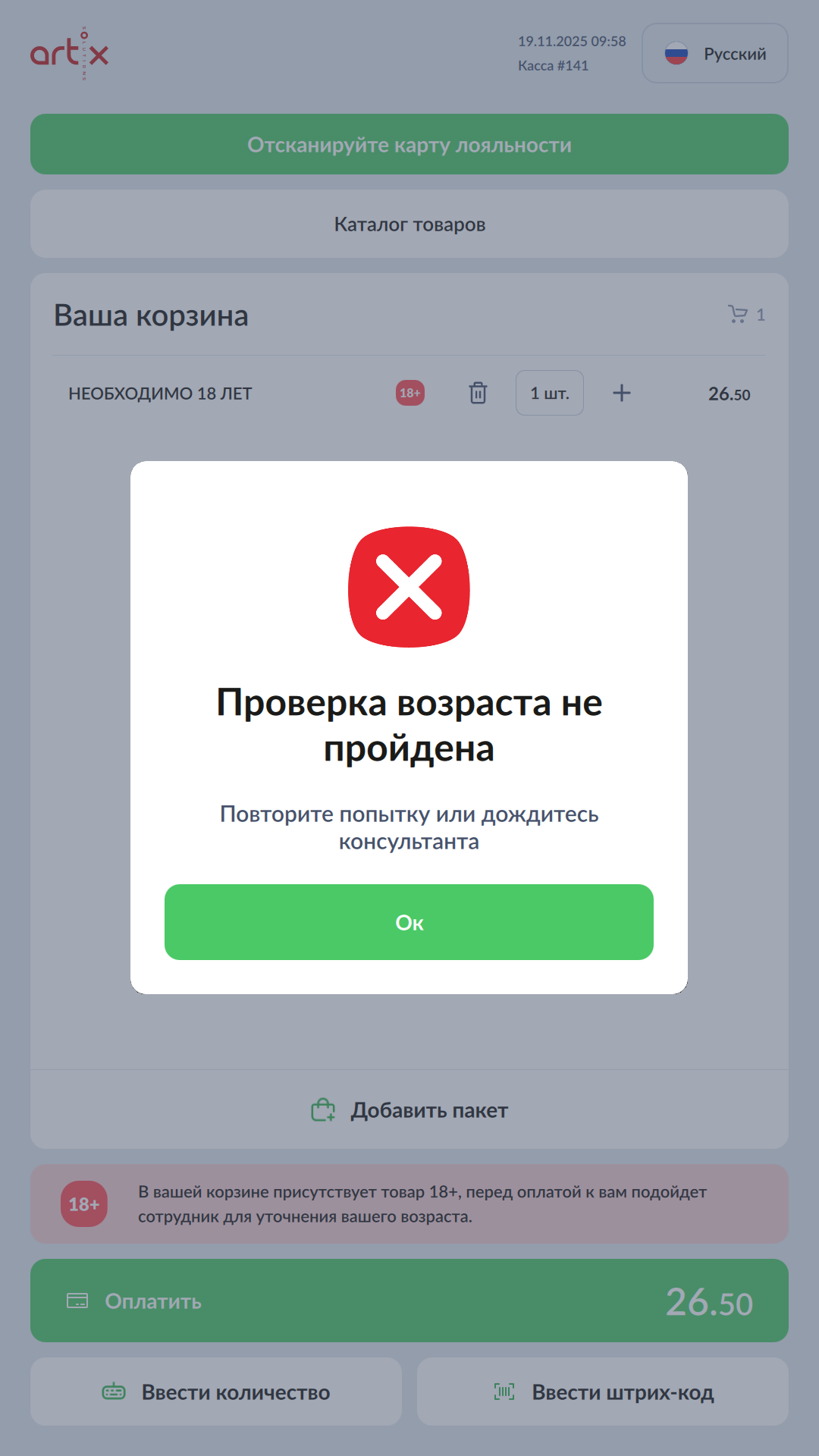The height and width of the screenshot is (1456, 819).
Task: Delete item with the trash bin icon
Action: point(478,393)
